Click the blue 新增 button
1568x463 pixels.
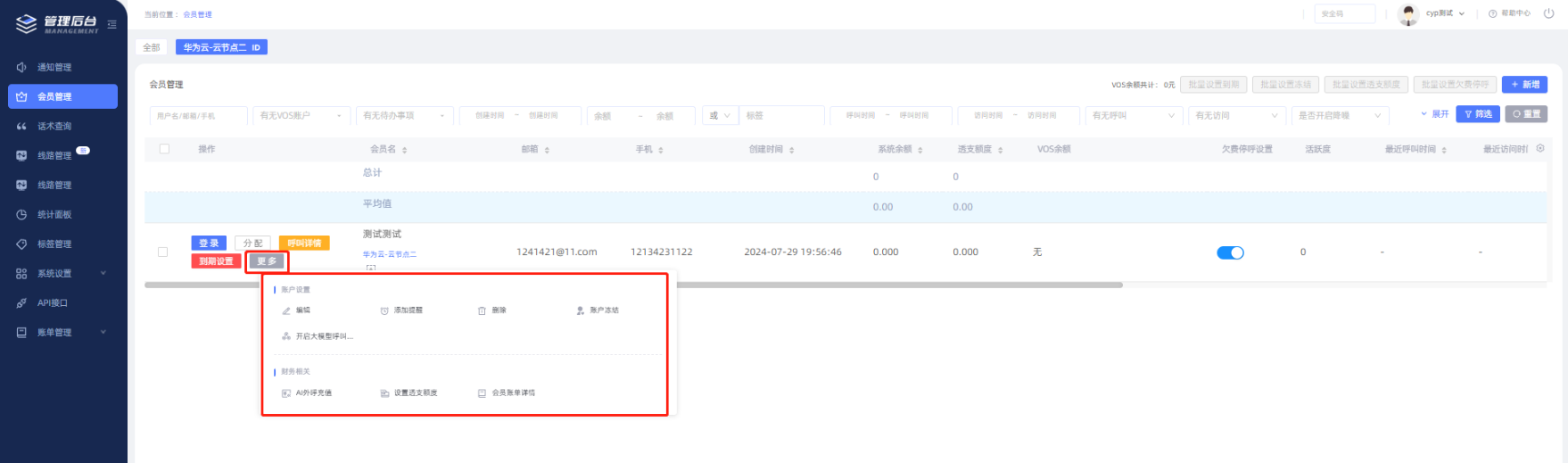(x=1524, y=85)
